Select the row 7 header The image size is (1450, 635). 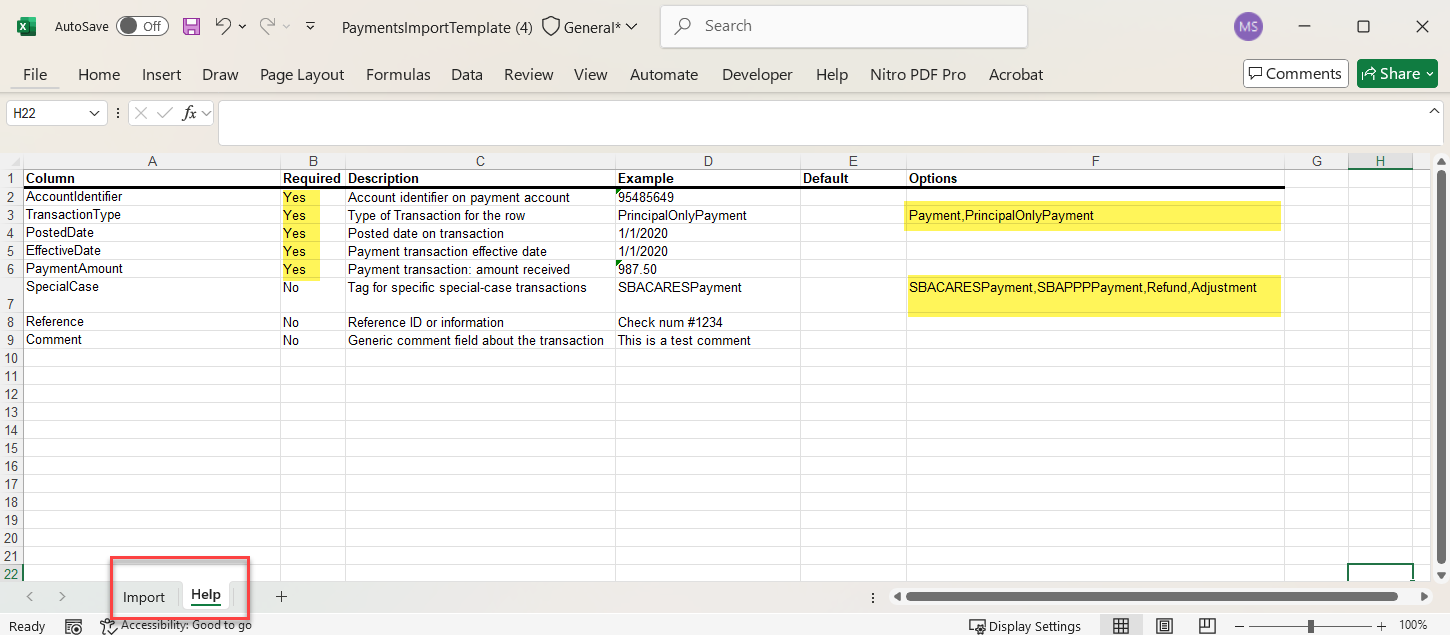click(x=11, y=295)
